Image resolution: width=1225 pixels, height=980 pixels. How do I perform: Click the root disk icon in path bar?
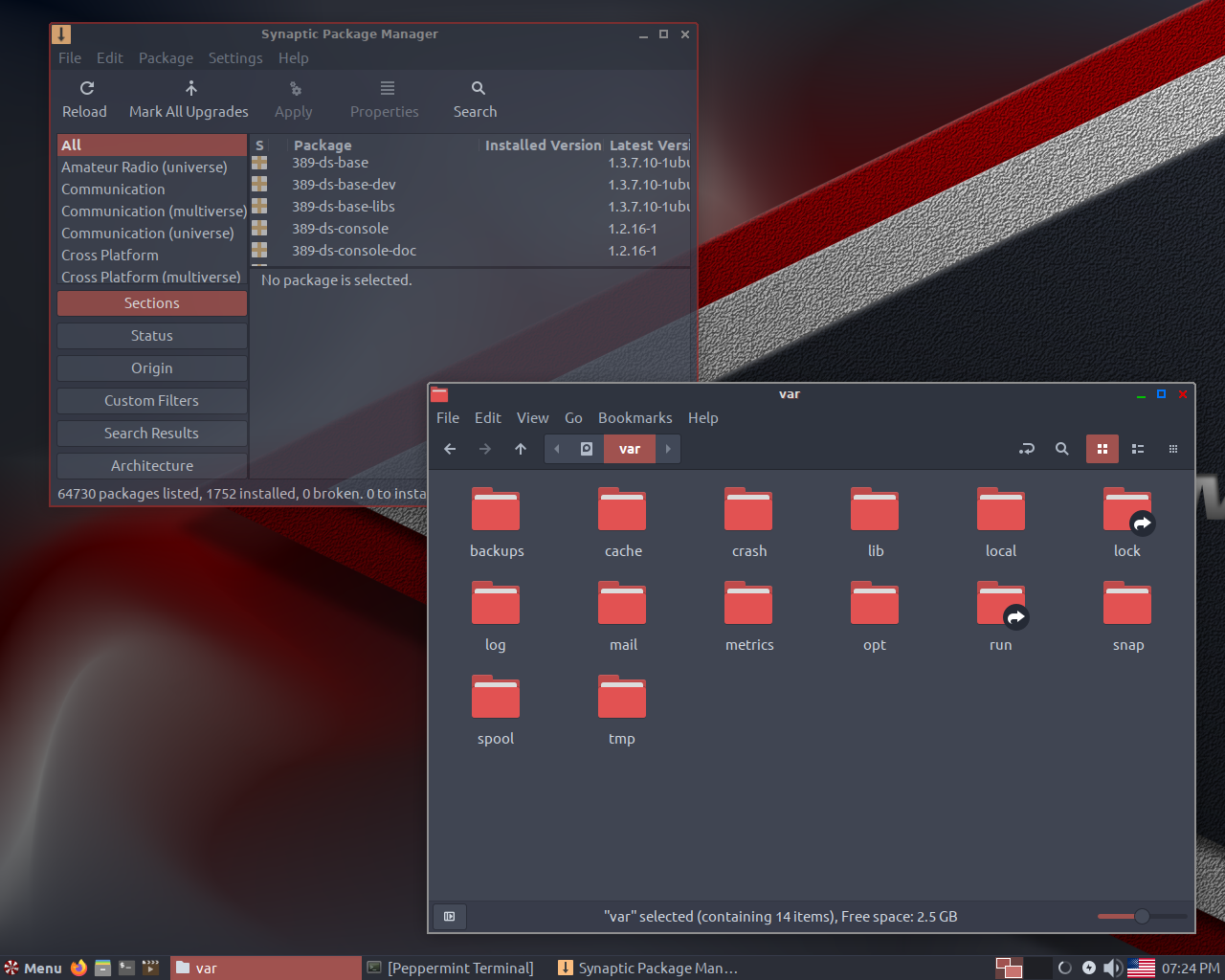[587, 449]
